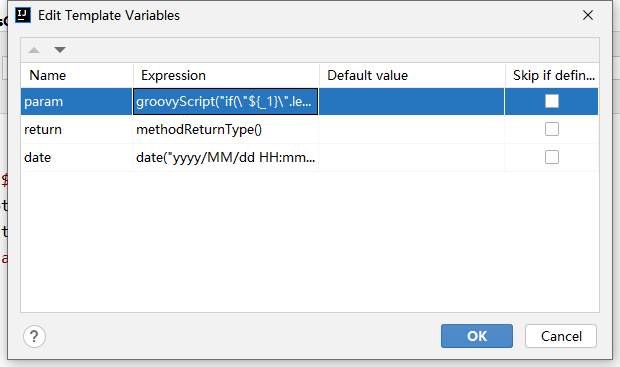The height and width of the screenshot is (367, 620).
Task: Enable Skip if defined for param
Action: pos(552,101)
